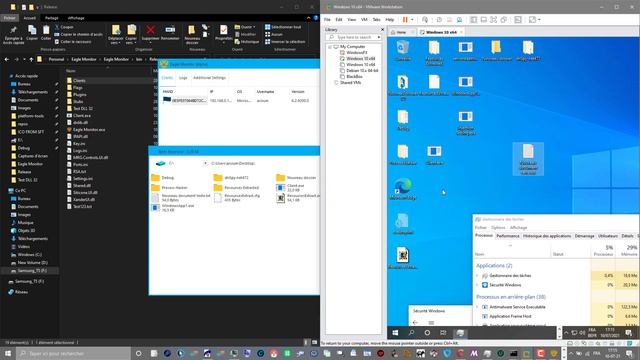
Task: Click Corbeille icon on VM desktop
Action: pos(402,51)
